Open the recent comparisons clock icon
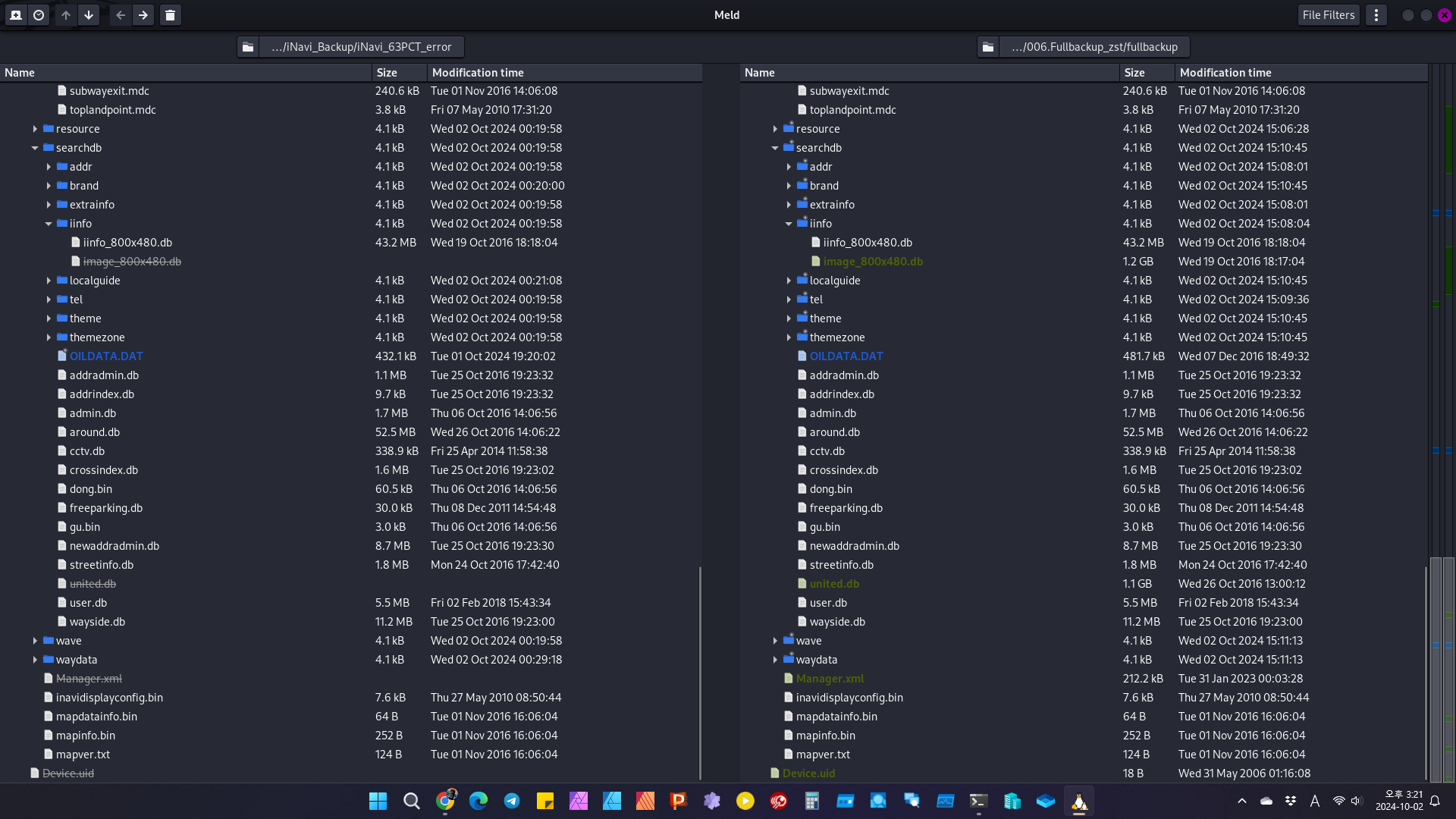 coord(39,15)
